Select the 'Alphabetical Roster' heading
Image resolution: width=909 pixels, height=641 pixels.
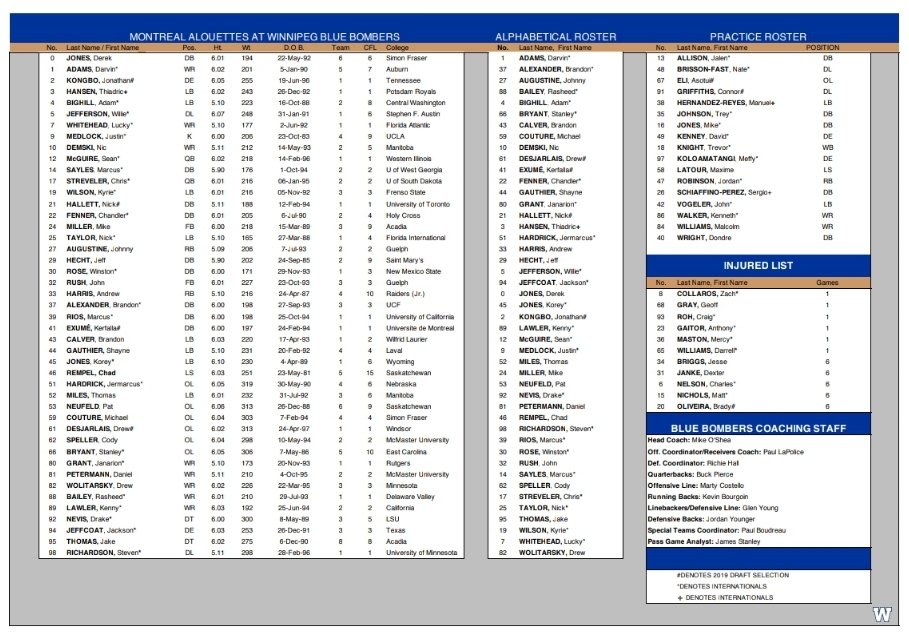point(555,37)
